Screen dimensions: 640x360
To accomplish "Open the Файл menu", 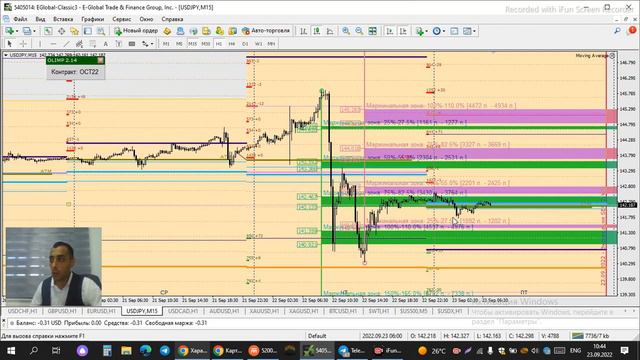I will (20, 19).
